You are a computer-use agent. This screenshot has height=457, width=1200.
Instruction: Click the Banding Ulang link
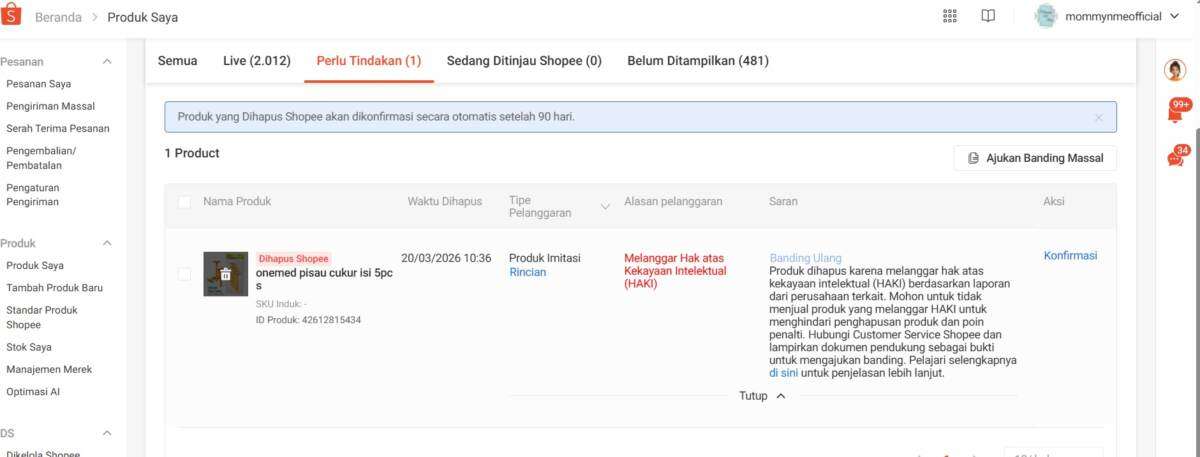click(805, 258)
